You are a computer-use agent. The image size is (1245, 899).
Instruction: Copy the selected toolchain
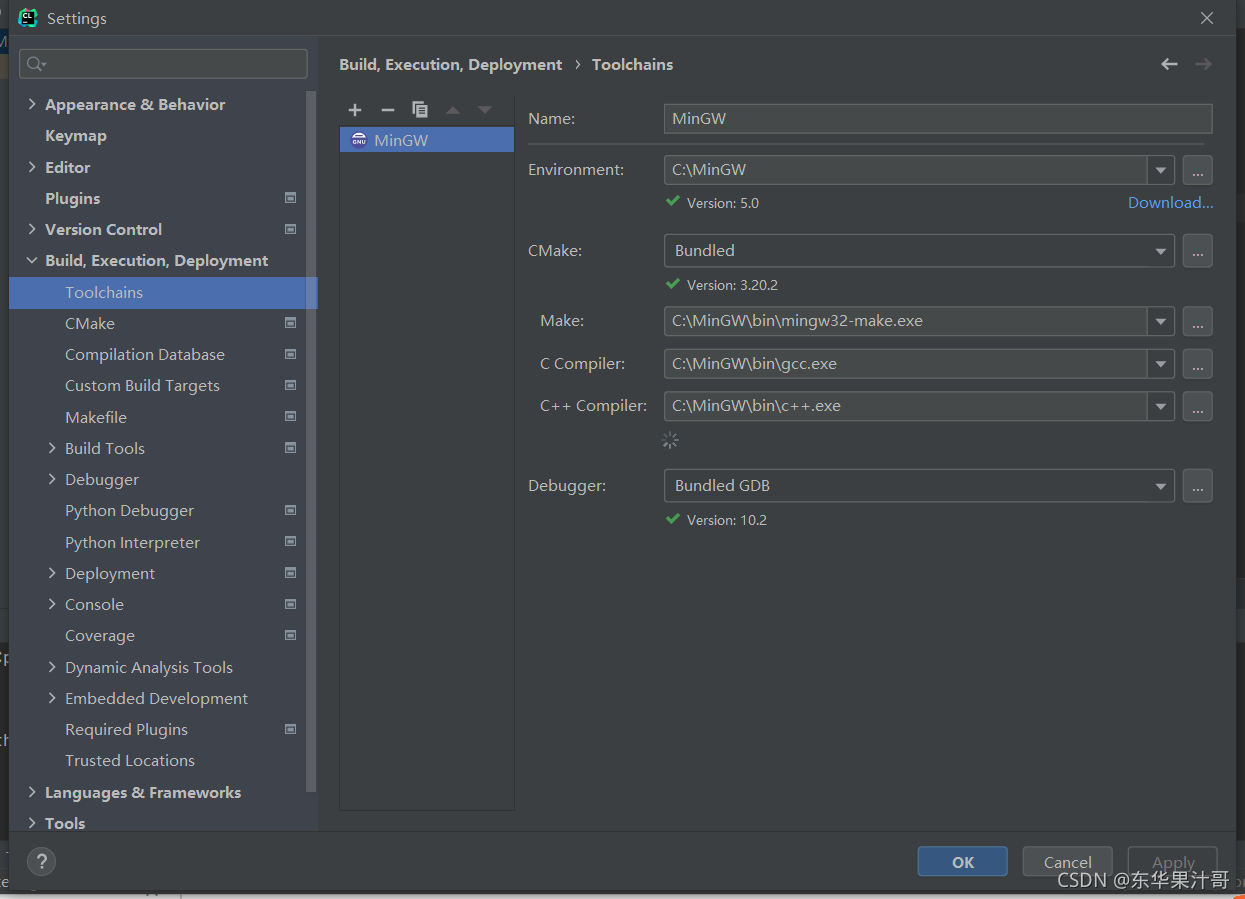tap(420, 110)
